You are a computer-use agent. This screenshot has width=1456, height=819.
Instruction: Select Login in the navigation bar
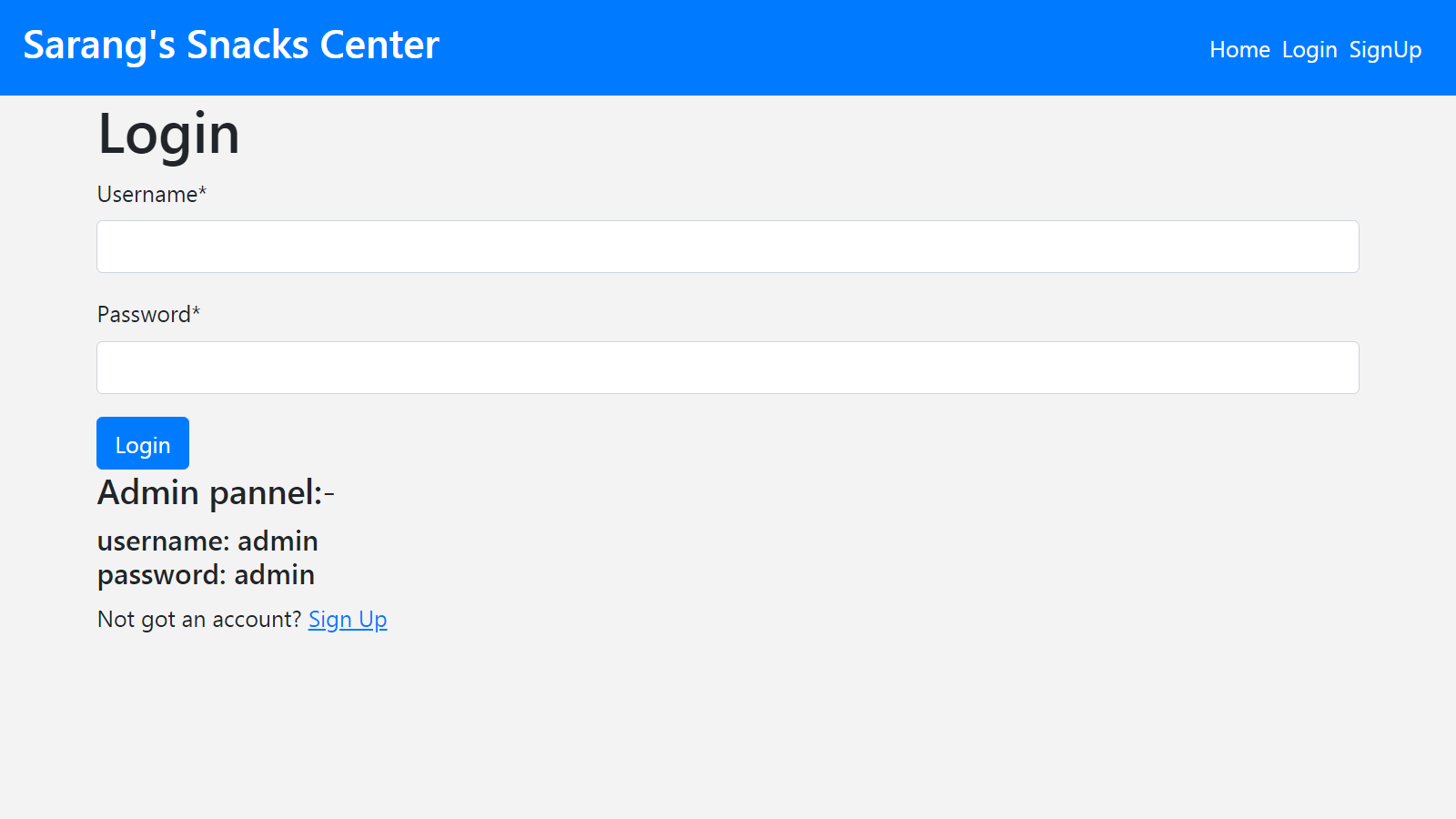1309,50
